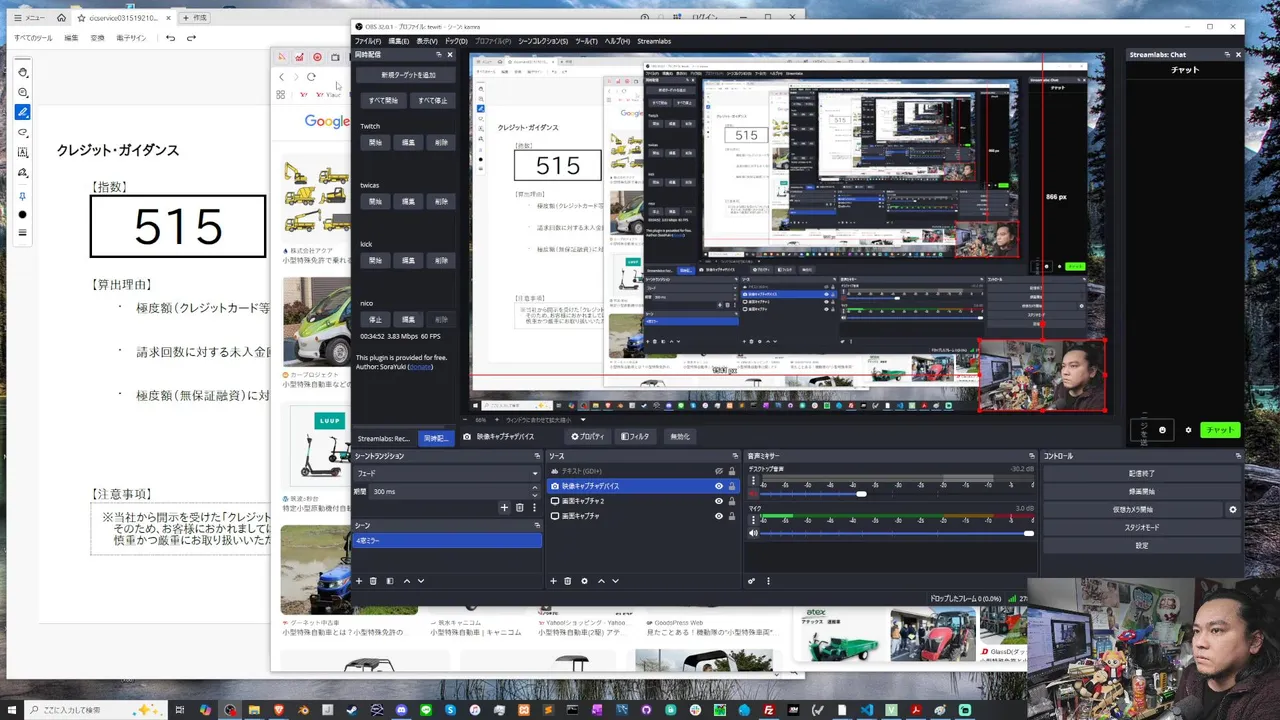Click Acrobat undo arrow

170,38
